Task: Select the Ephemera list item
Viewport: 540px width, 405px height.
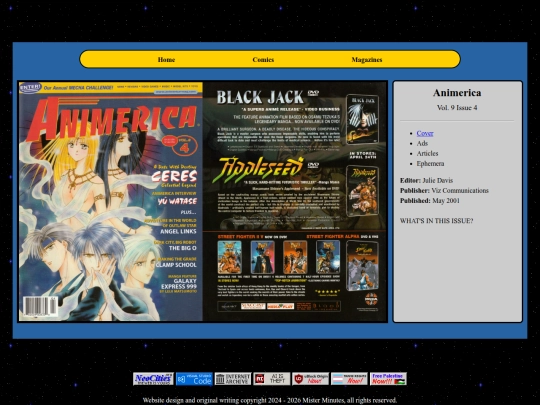Action: (x=430, y=164)
